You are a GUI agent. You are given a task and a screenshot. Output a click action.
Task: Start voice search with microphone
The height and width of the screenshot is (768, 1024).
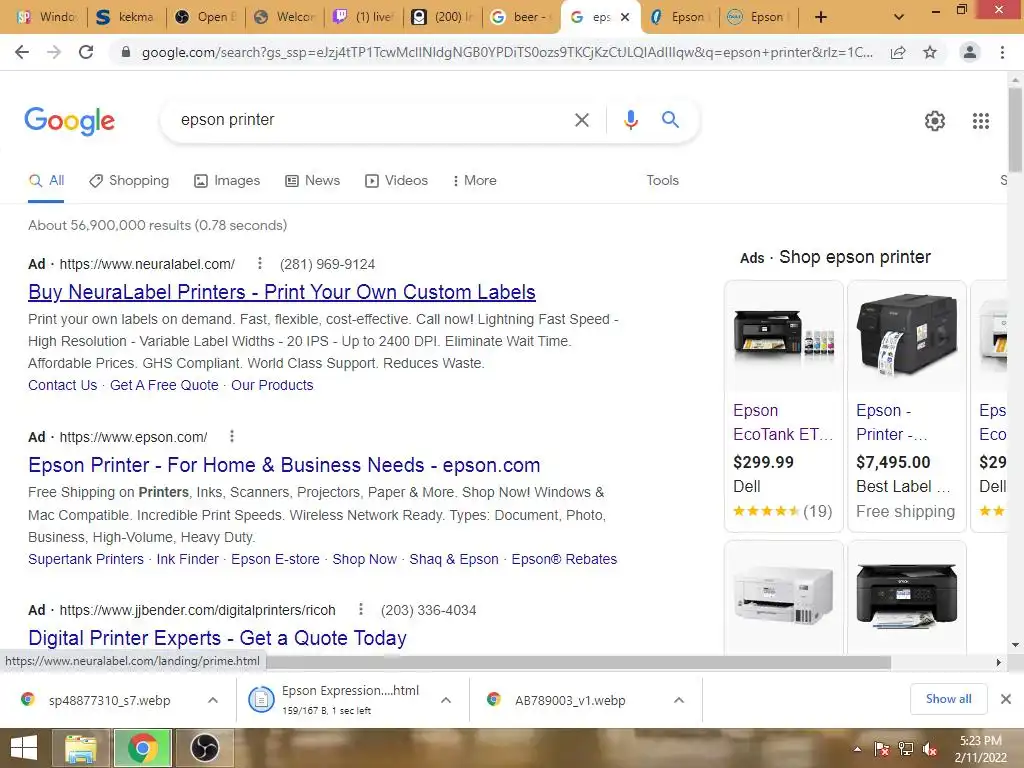click(x=630, y=120)
